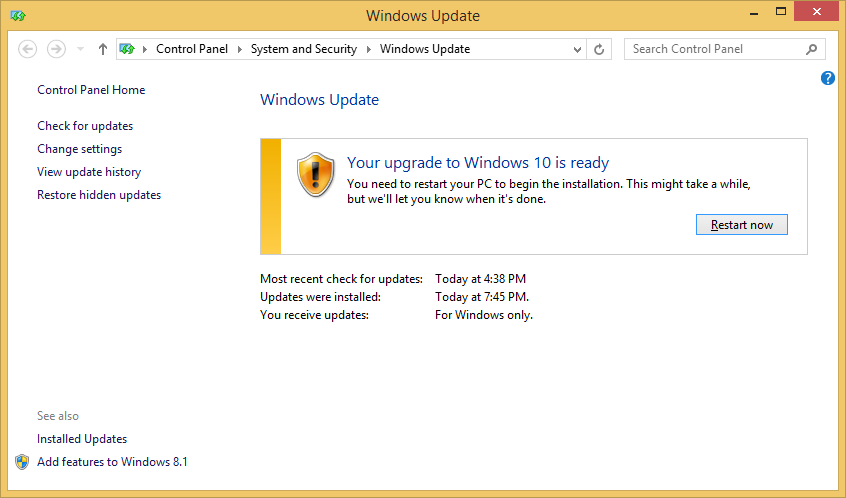Click the 'For Windows only.' text

[484, 315]
